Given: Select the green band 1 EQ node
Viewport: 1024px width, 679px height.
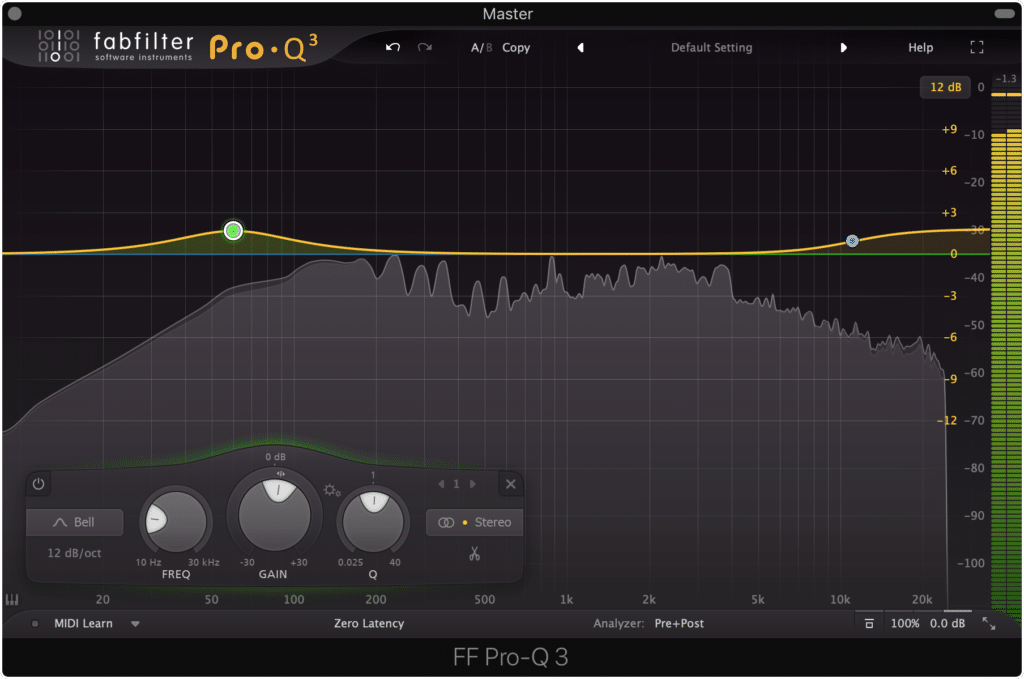Looking at the screenshot, I should pos(233,230).
